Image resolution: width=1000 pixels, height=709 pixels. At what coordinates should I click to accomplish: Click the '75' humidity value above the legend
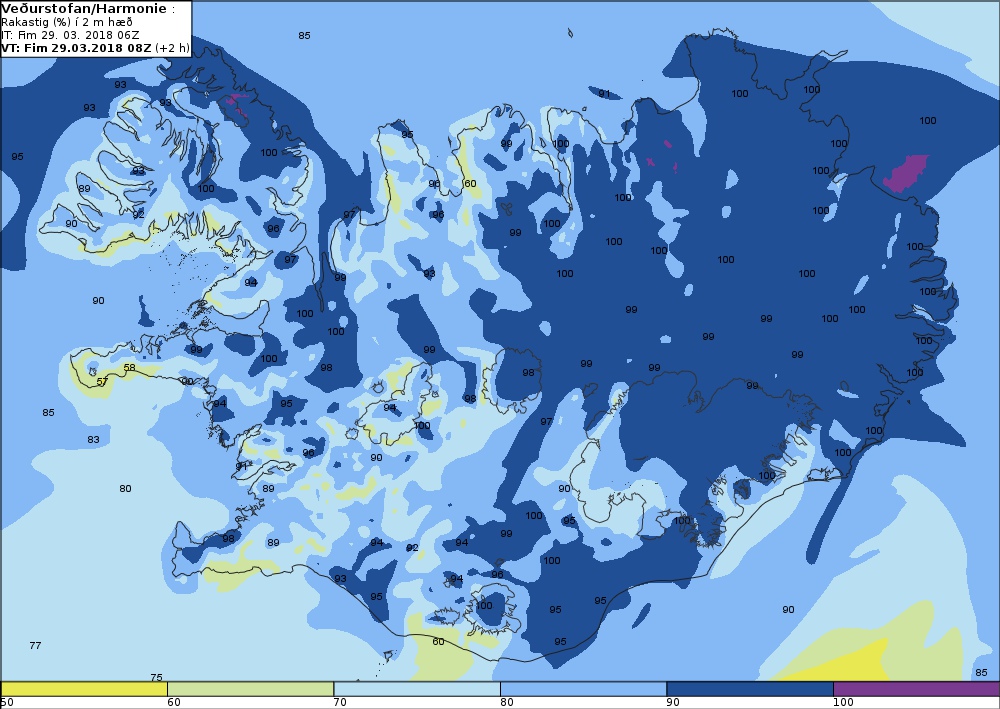point(156,677)
